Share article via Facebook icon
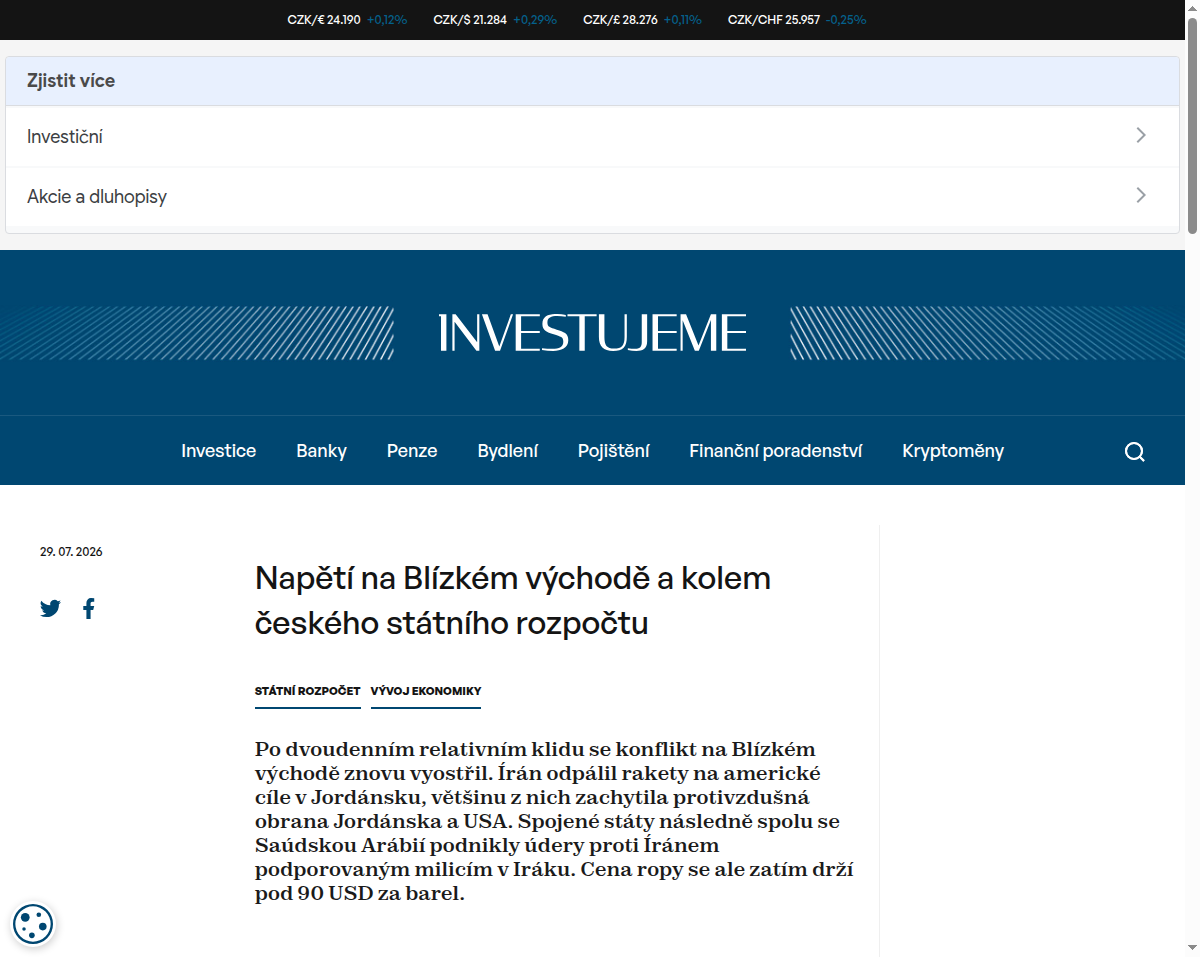 [89, 608]
